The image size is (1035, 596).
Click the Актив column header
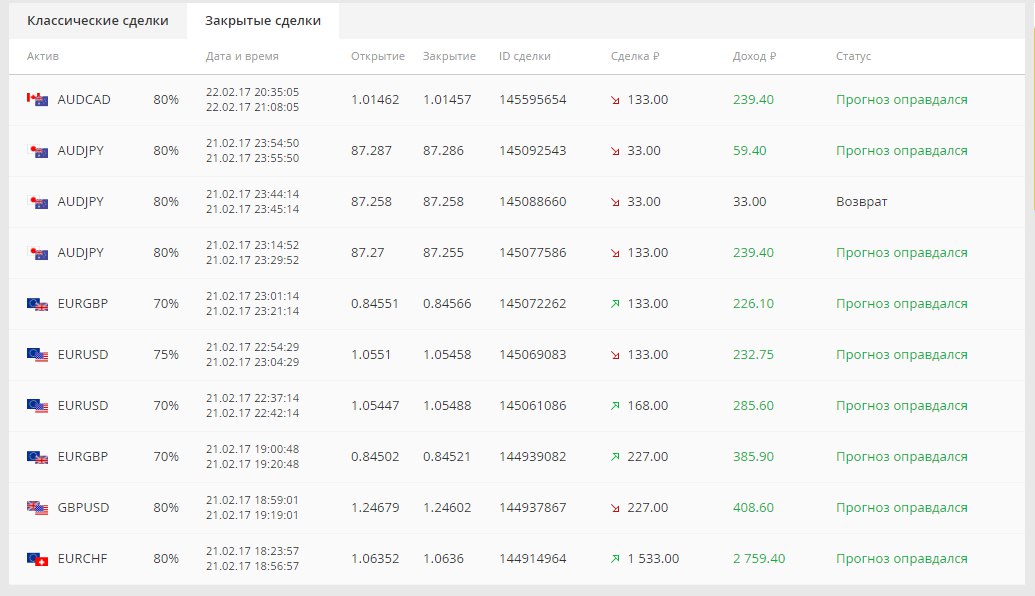tap(43, 57)
